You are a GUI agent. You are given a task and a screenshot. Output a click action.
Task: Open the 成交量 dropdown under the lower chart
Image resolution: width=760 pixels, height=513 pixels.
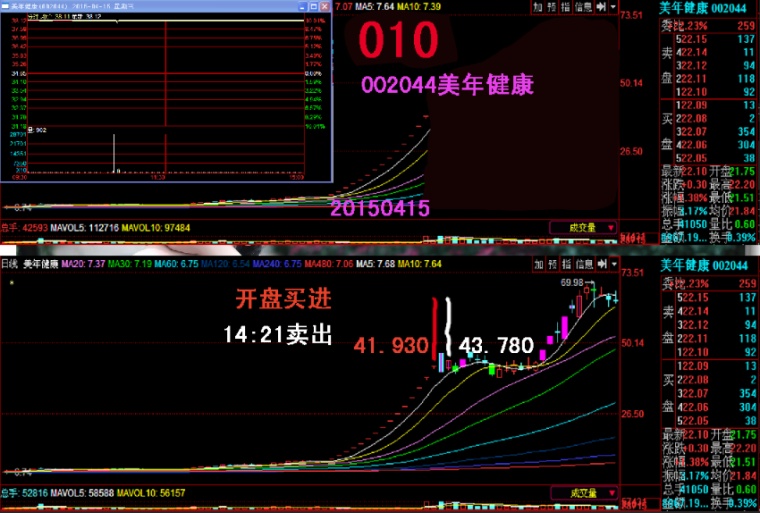click(x=584, y=493)
